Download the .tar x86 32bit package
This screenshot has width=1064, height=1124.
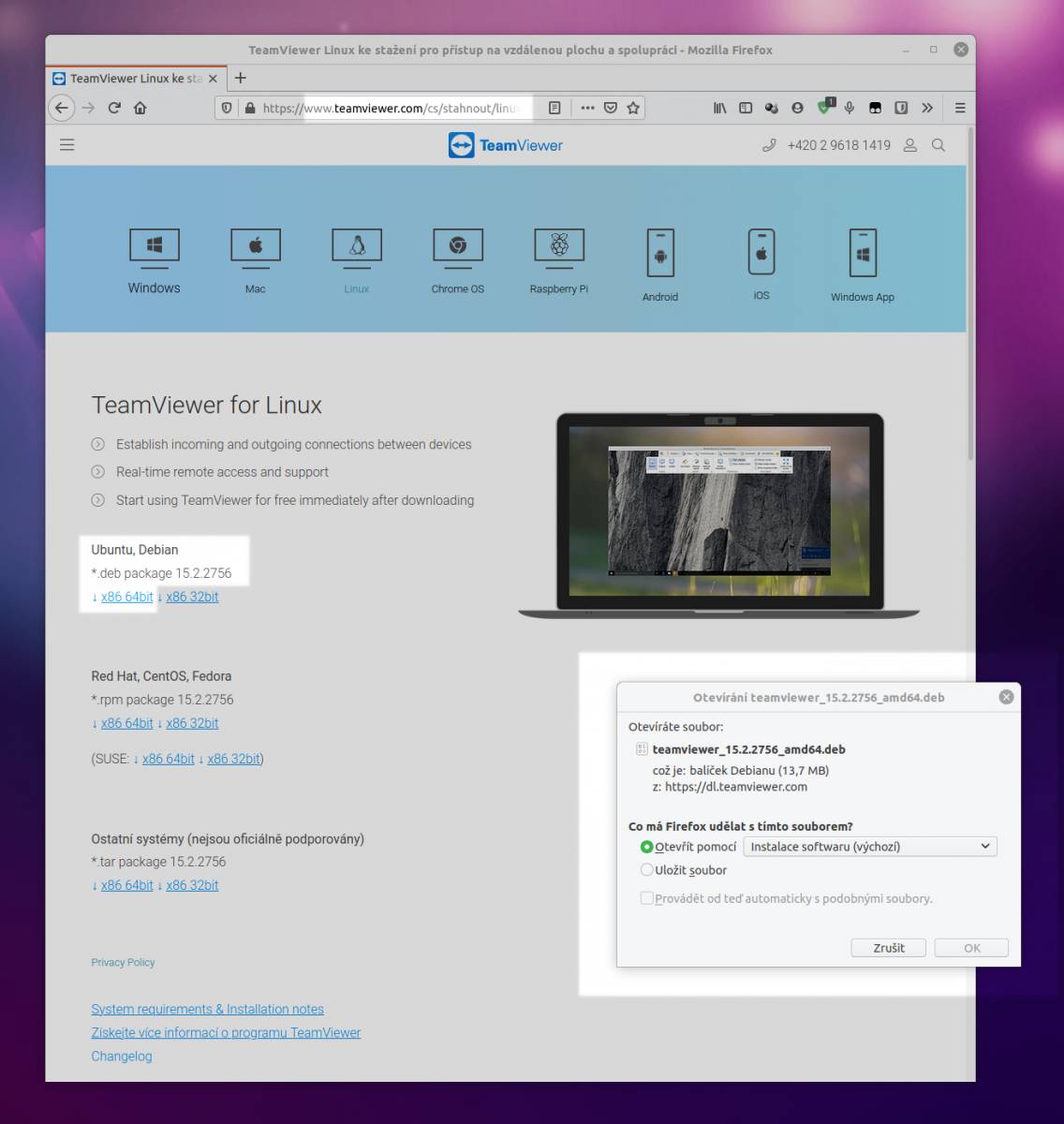(192, 885)
